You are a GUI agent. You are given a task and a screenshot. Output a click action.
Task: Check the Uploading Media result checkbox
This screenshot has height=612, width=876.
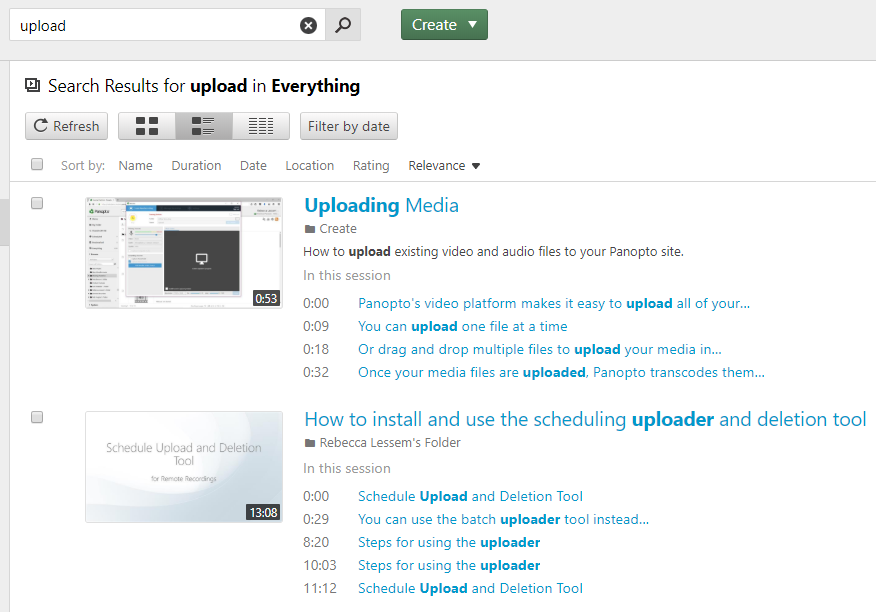(37, 202)
